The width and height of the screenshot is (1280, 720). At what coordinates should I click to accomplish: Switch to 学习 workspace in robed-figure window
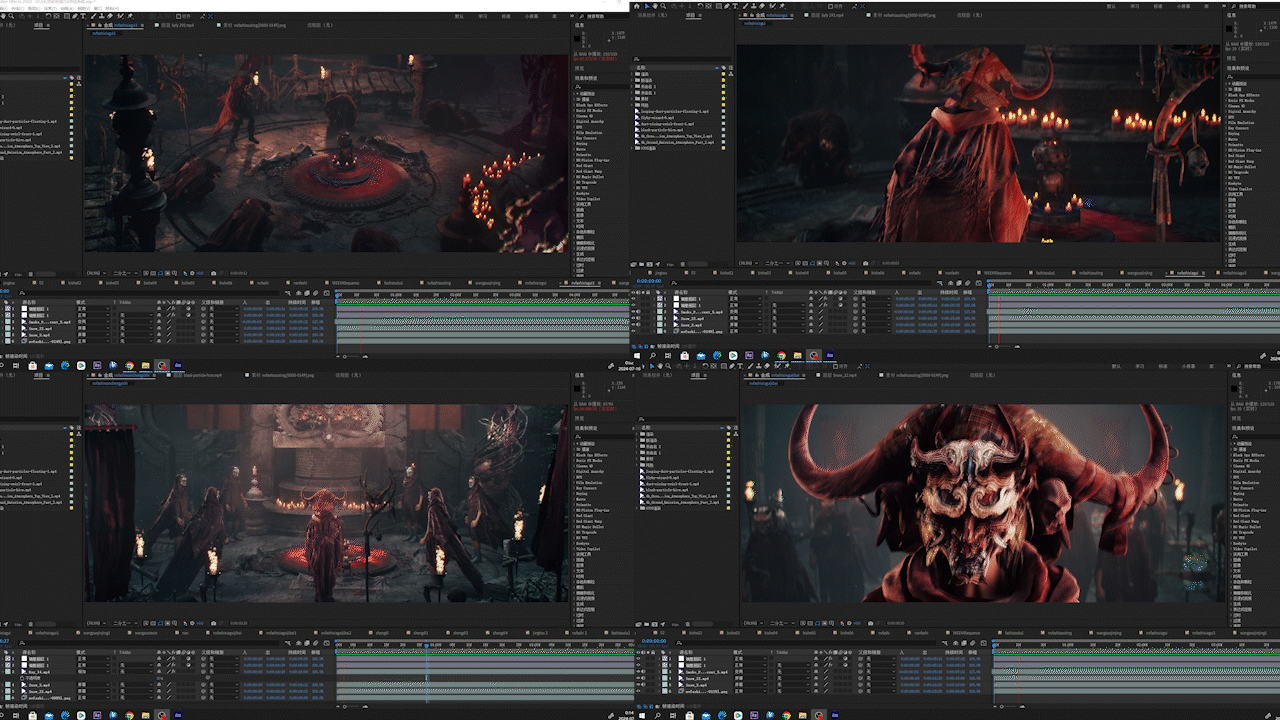1134,6
